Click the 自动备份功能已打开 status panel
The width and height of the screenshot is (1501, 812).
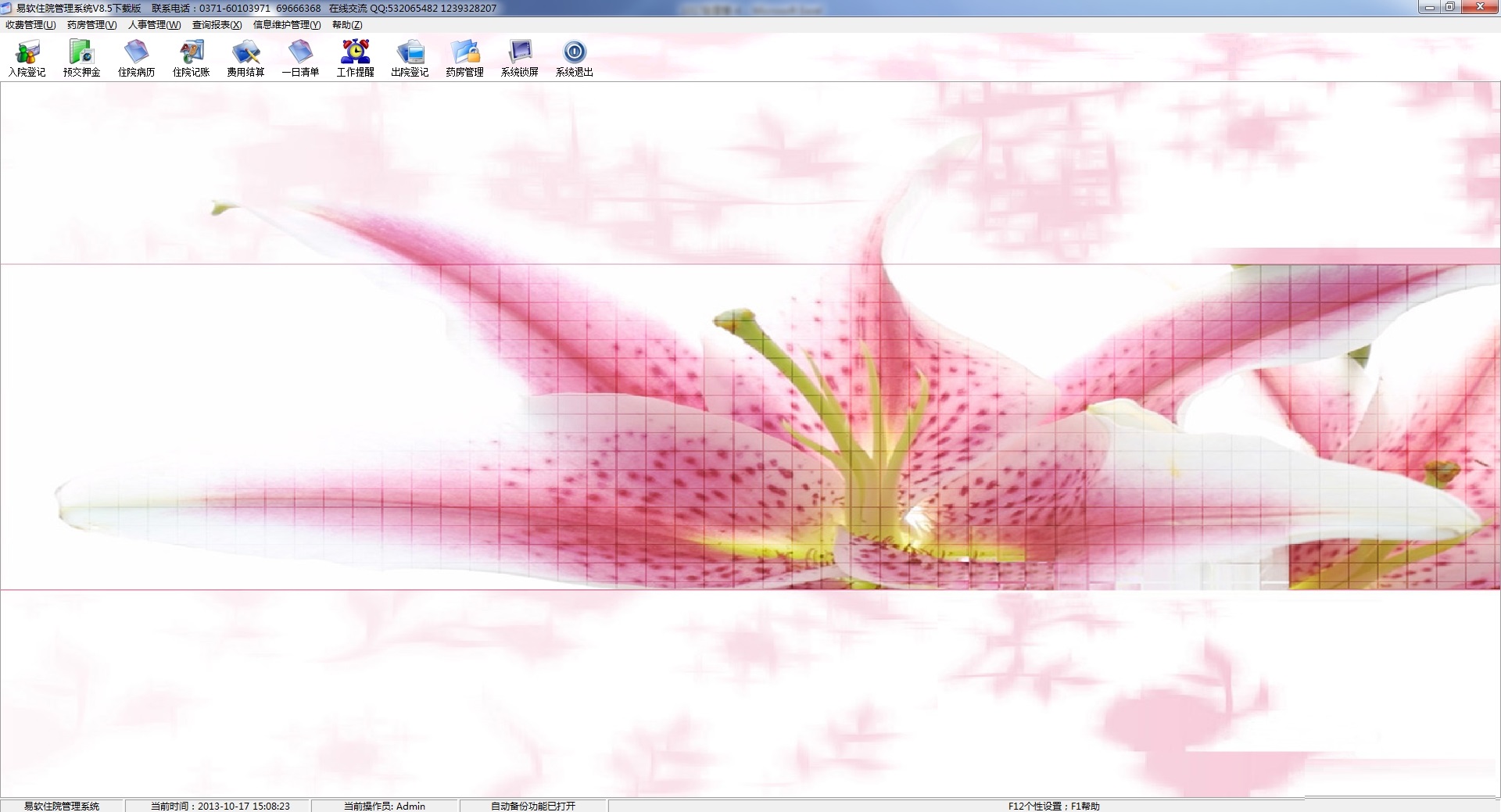533,806
